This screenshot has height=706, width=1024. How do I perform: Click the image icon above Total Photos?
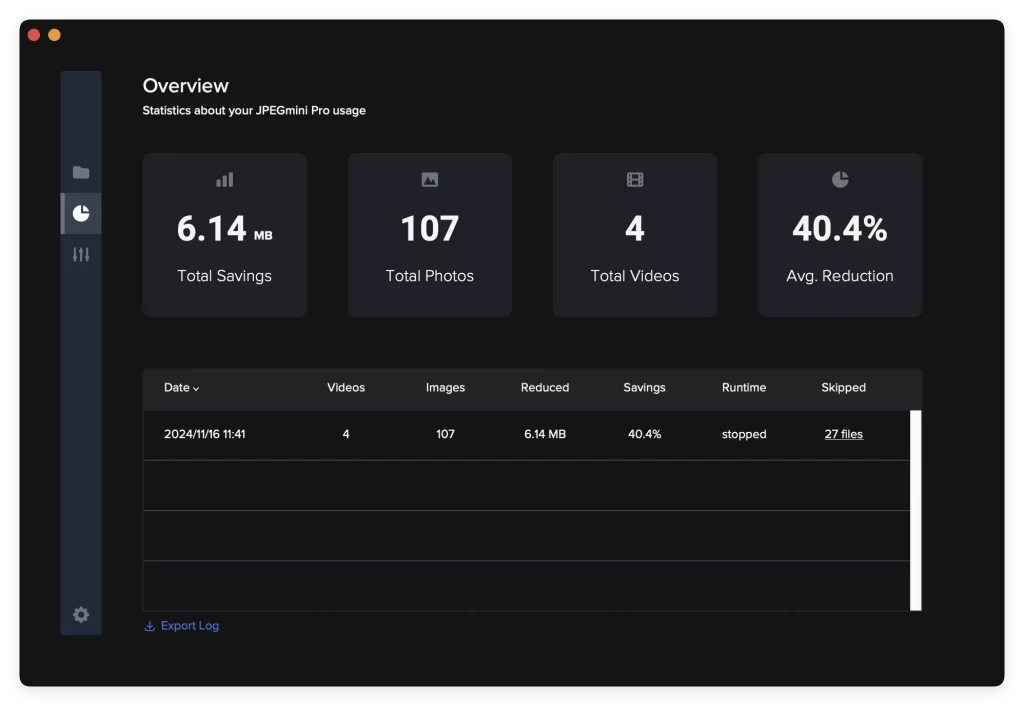click(430, 180)
